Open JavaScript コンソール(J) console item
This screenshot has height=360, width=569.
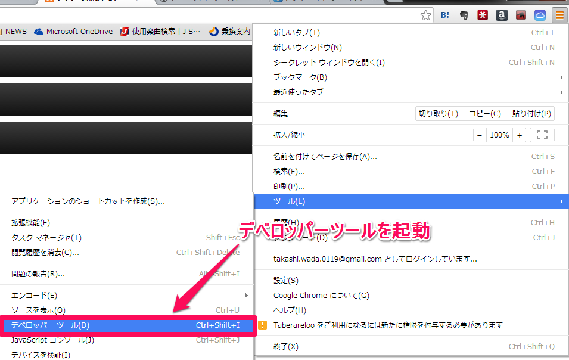pos(126,340)
